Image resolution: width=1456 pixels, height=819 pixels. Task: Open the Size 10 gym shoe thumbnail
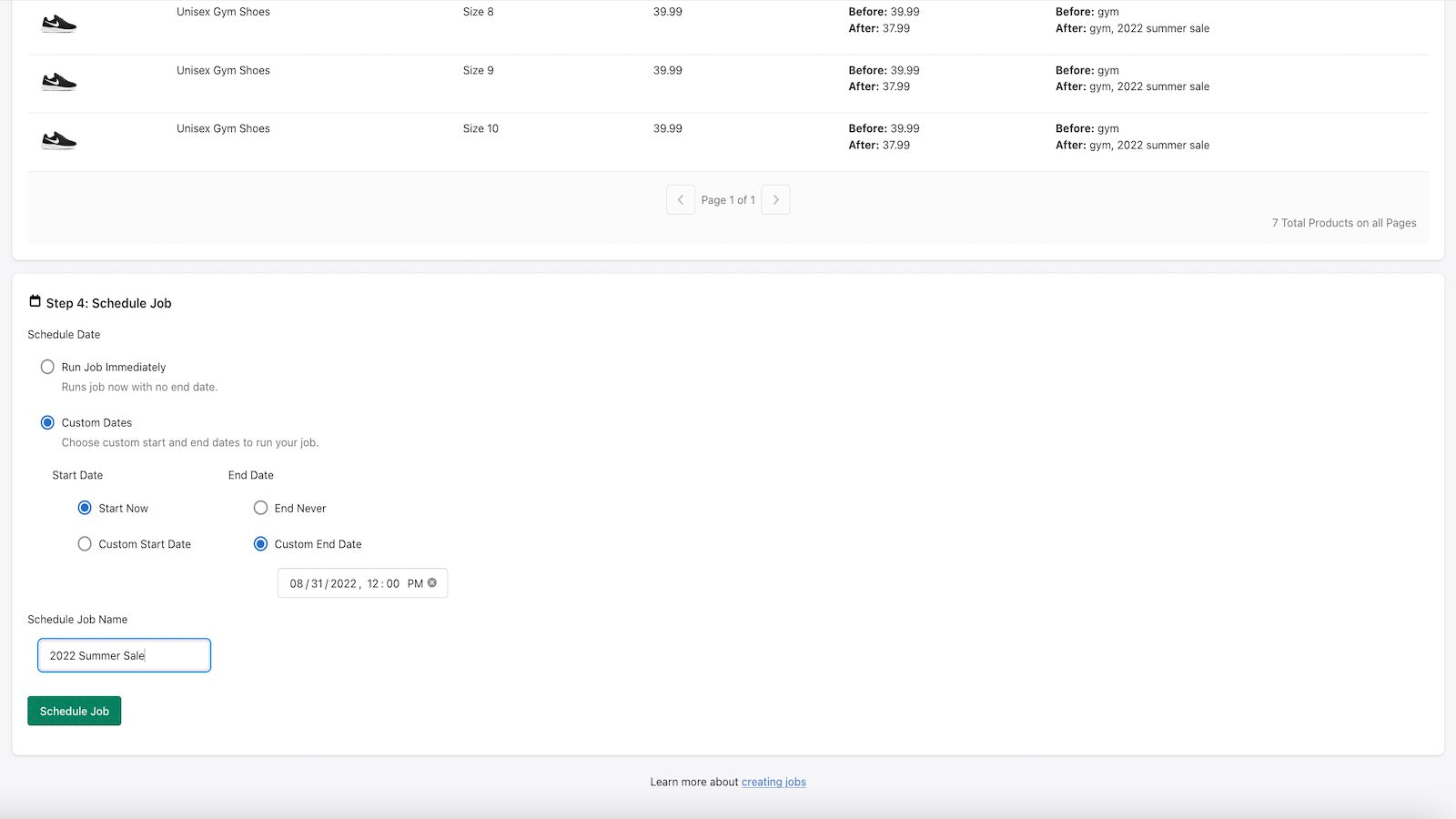[57, 138]
